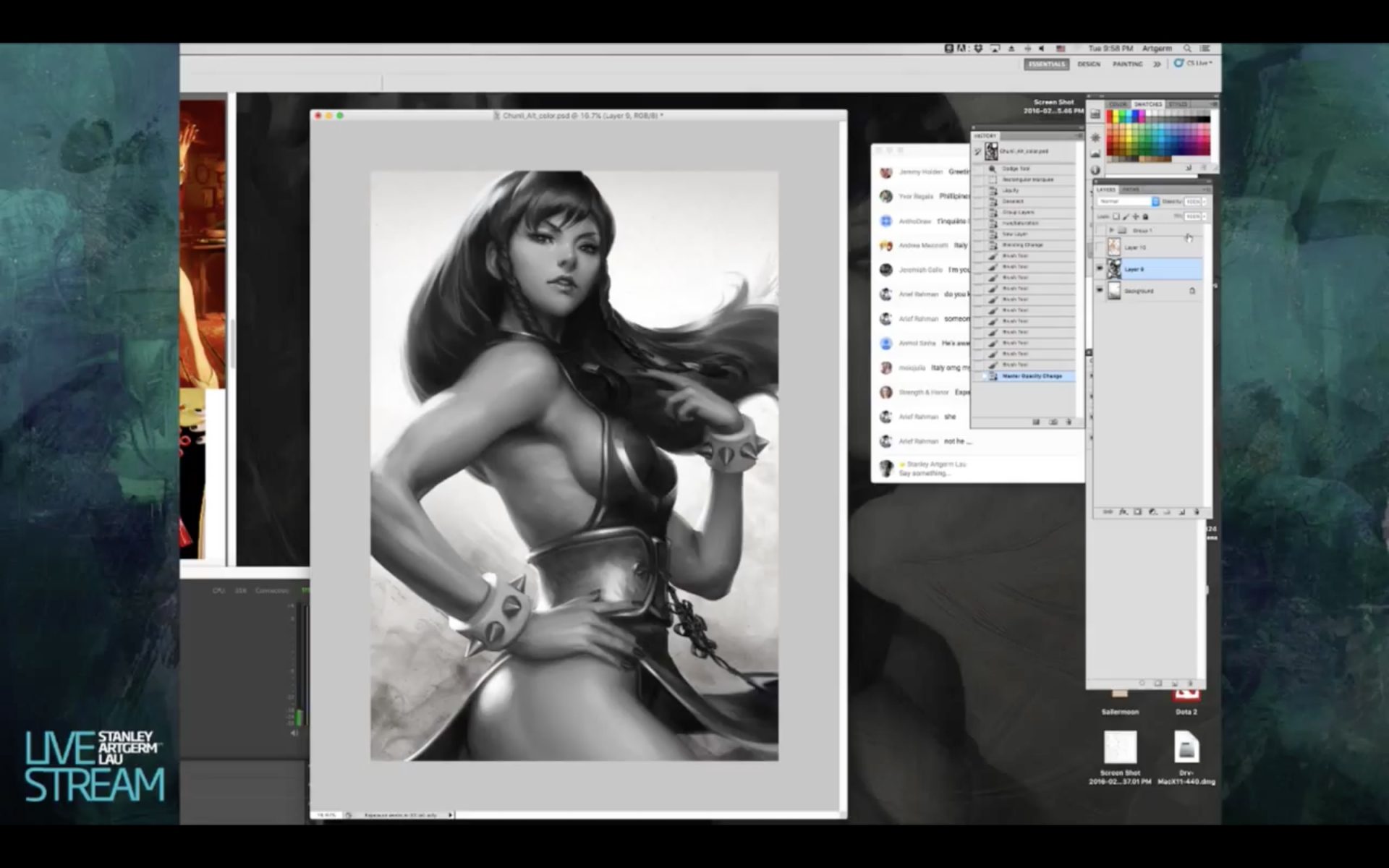The width and height of the screenshot is (1389, 868).
Task: Open the Styles panel tab
Action: pos(1177,104)
